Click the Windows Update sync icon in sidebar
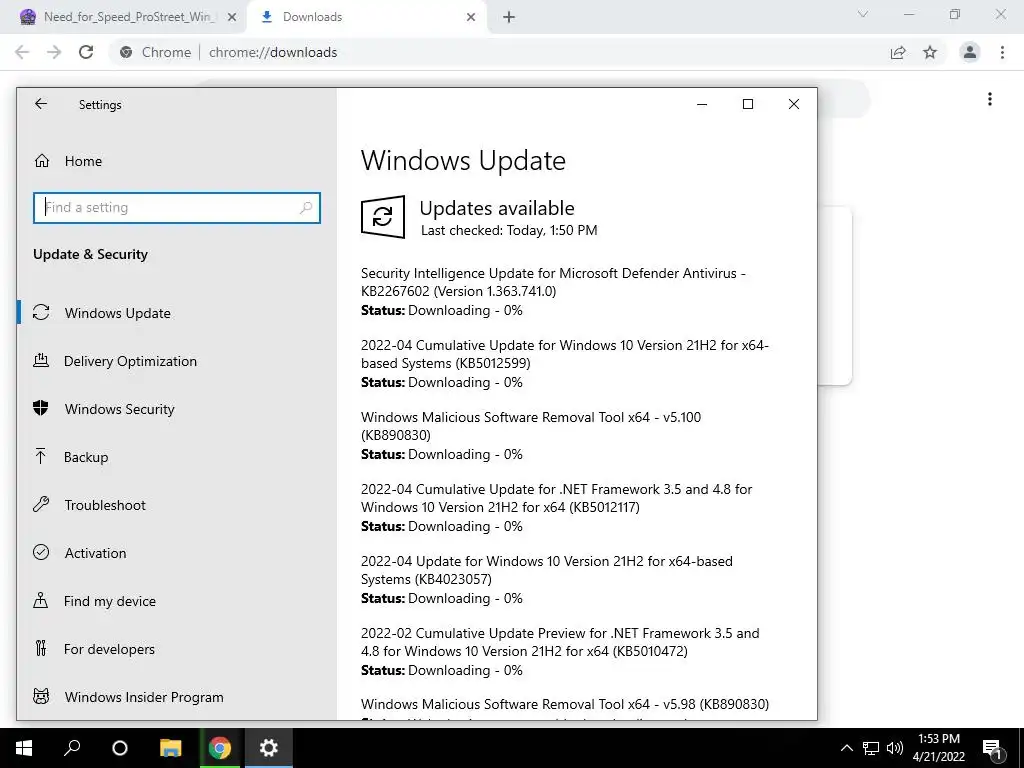This screenshot has height=768, width=1024. (x=41, y=312)
